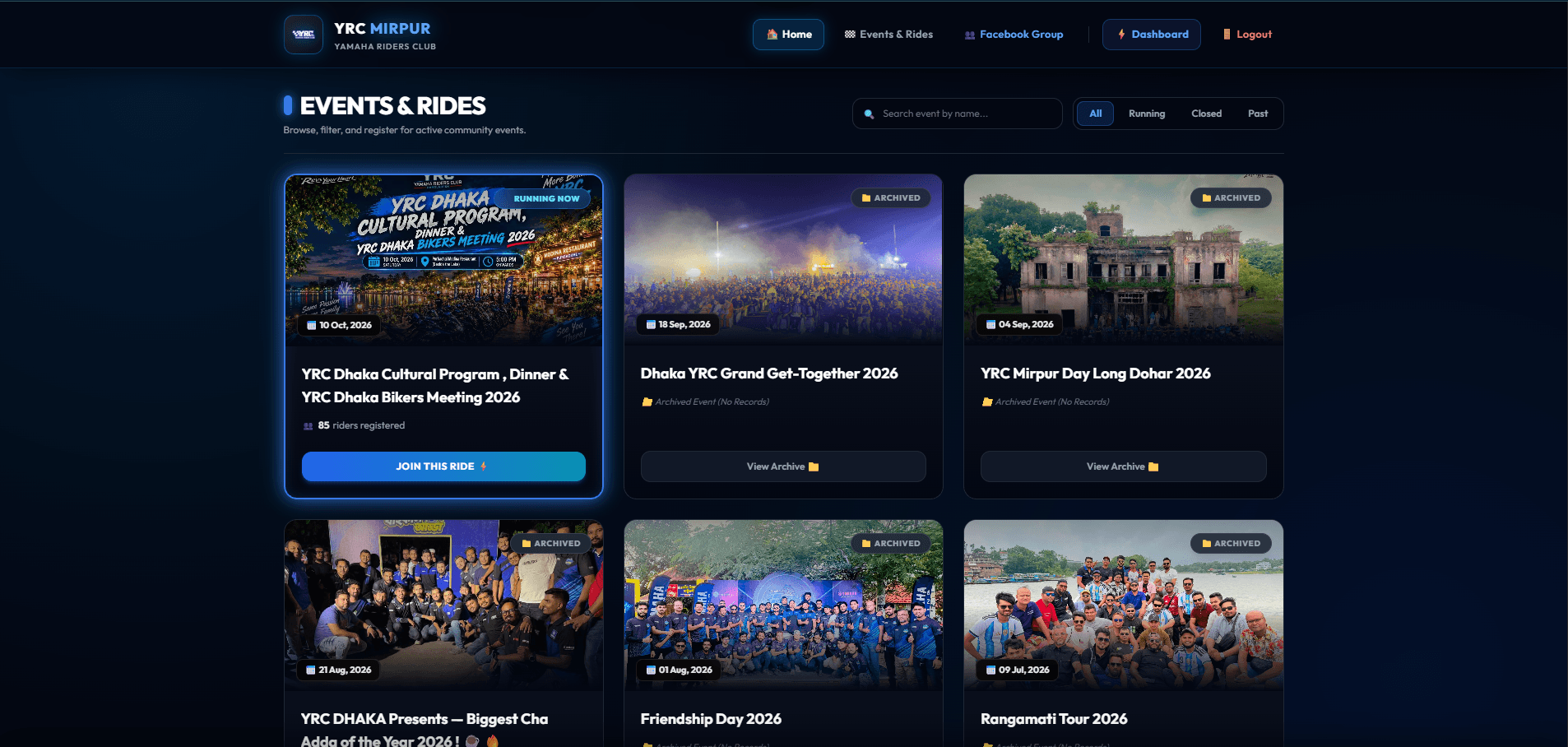View Archive for Dhaka YRC Grand Get-Together
Viewport: 1568px width, 747px height.
[x=783, y=466]
